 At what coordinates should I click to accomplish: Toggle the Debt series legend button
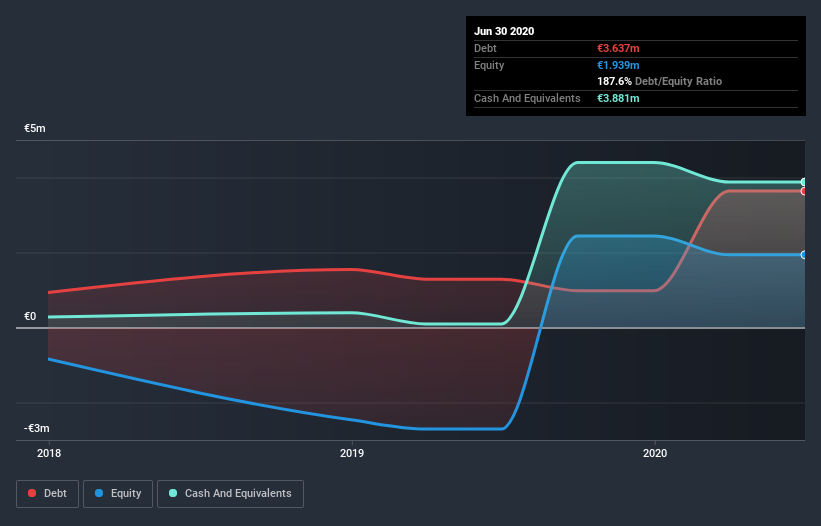point(47,494)
